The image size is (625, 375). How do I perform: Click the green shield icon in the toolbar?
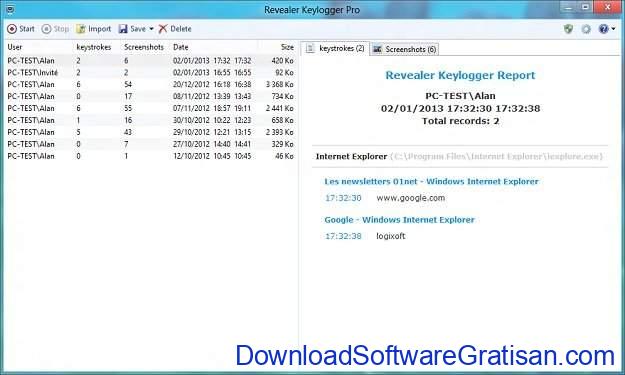click(568, 29)
